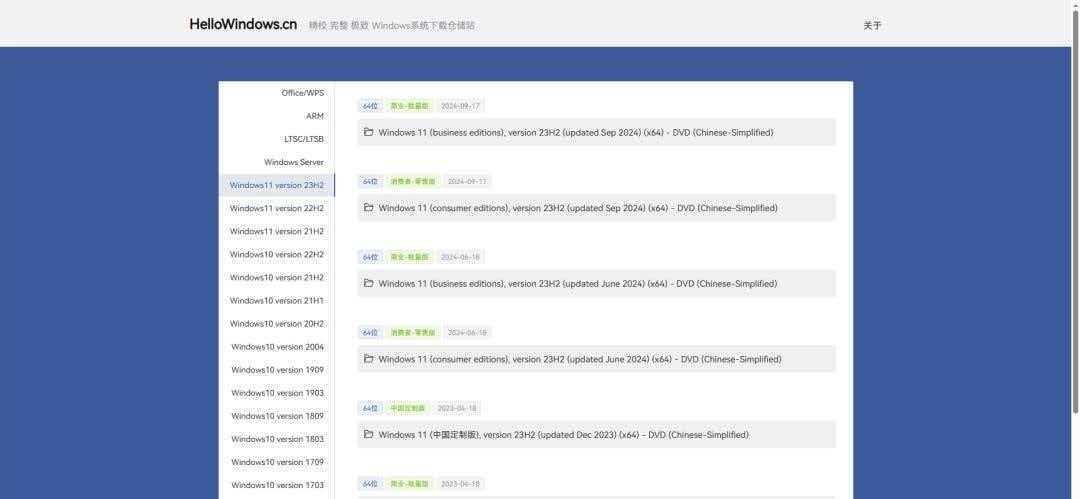
Task: Select Windows11 version 22H2 in sidebar
Action: click(276, 208)
